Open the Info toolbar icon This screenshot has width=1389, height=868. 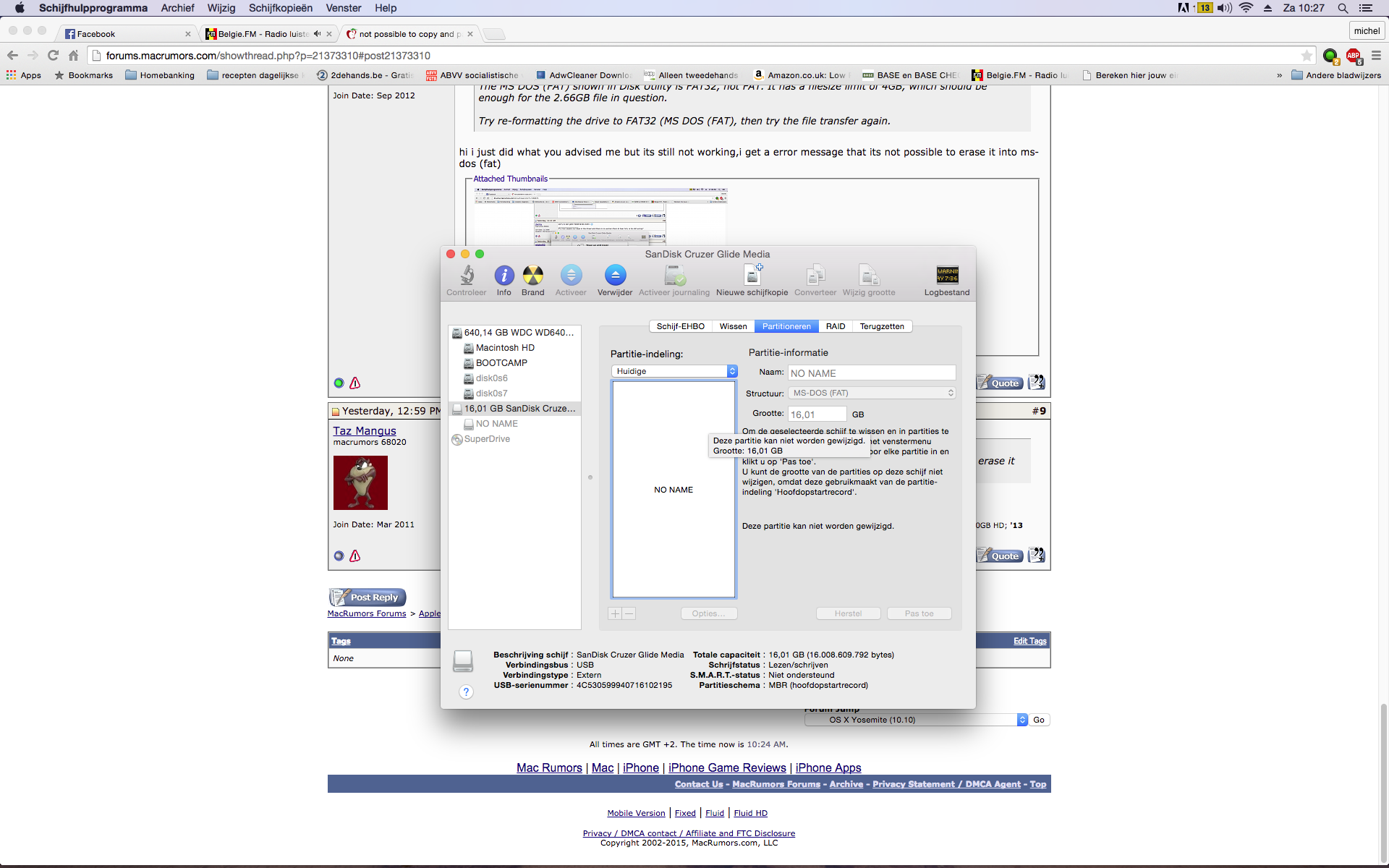(x=504, y=276)
